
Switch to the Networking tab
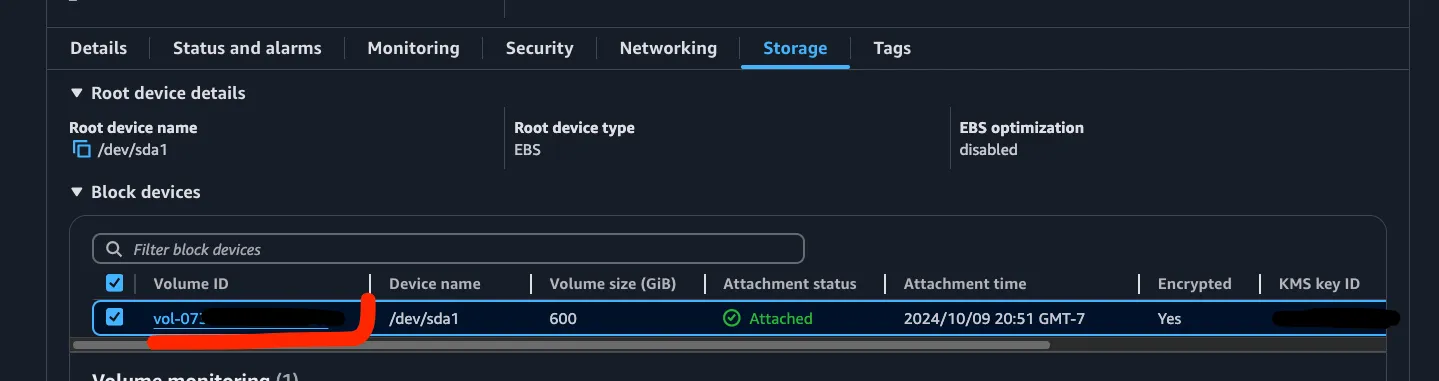[x=668, y=48]
